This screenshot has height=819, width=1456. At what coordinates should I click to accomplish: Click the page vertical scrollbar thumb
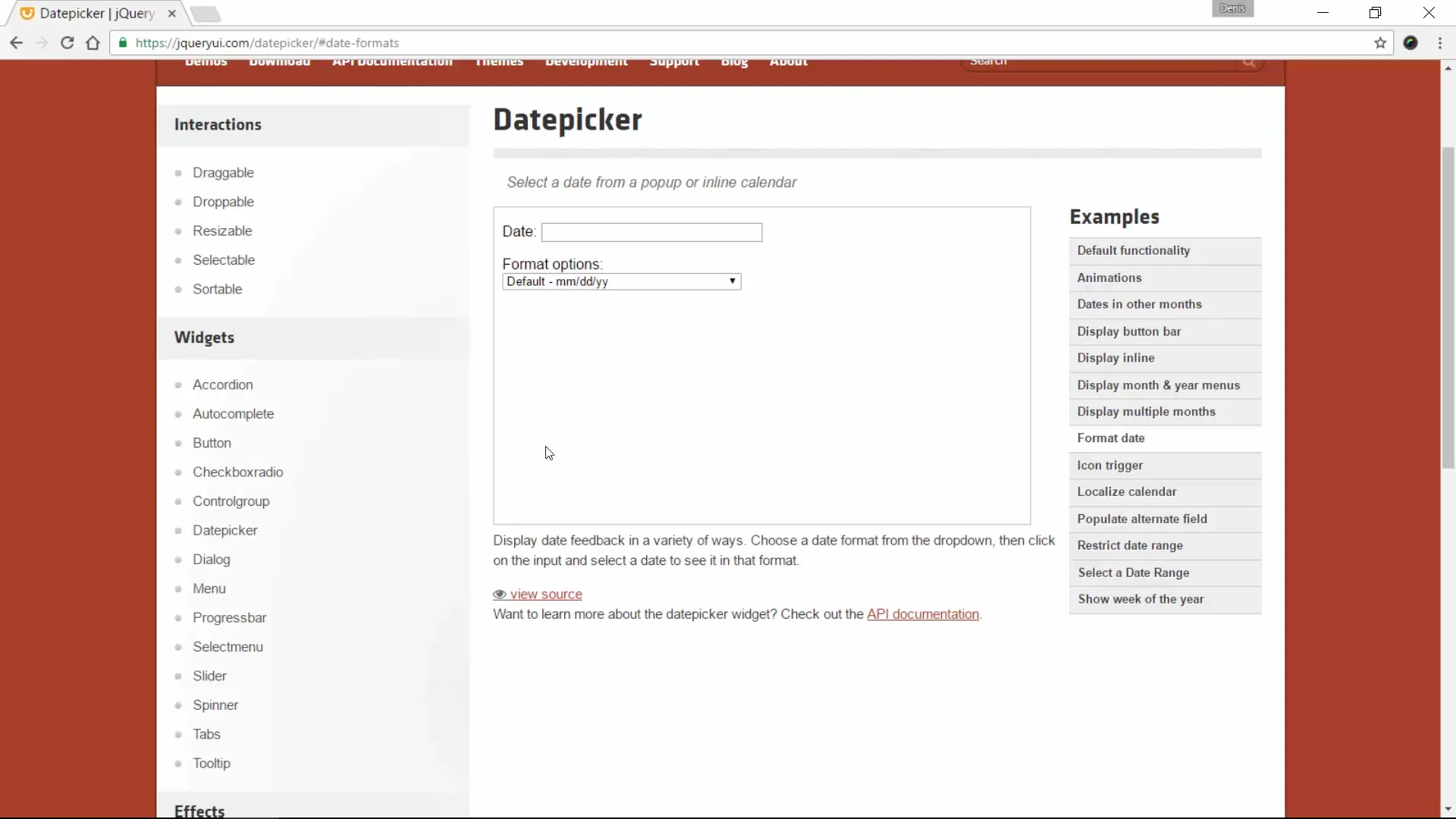(x=1448, y=307)
